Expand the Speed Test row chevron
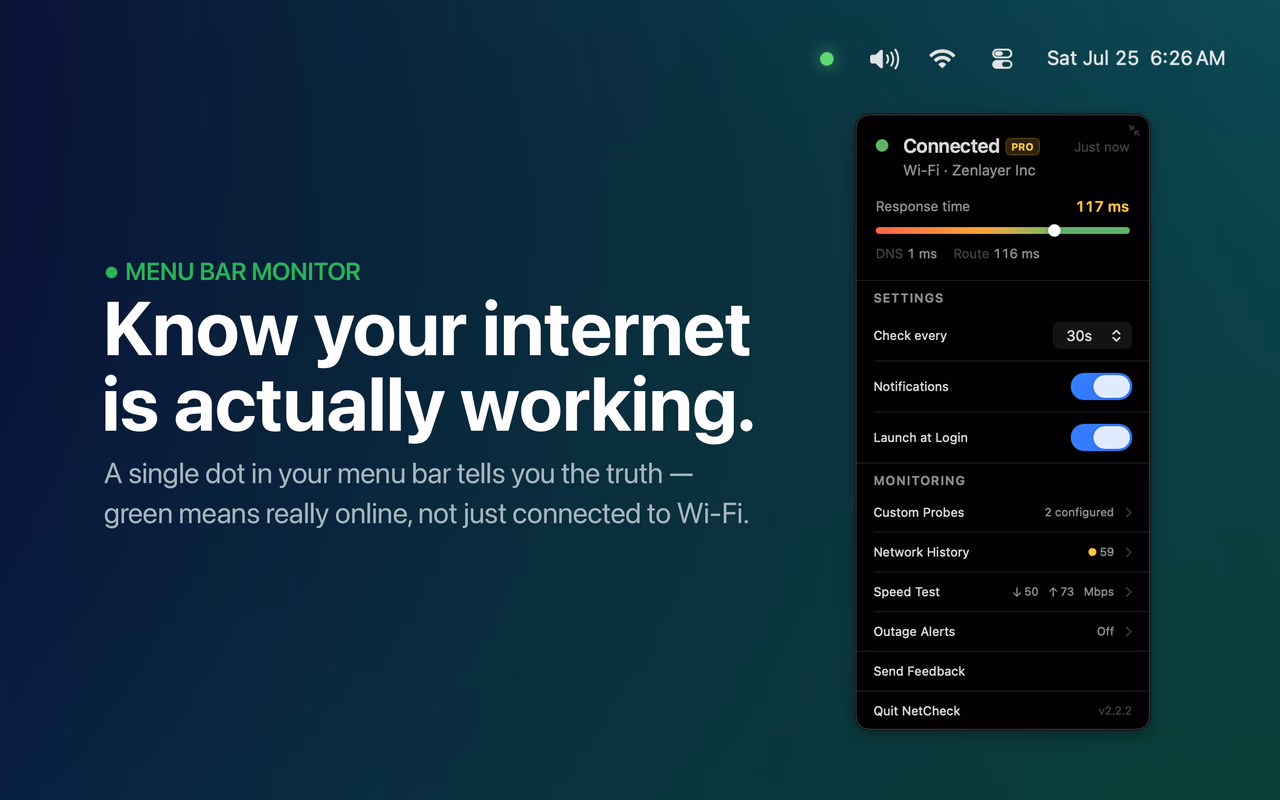 (1129, 592)
